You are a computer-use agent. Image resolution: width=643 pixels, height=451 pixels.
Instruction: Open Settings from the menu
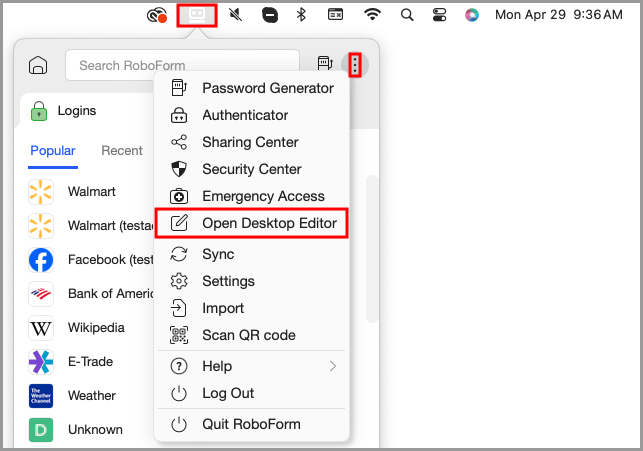point(251,281)
